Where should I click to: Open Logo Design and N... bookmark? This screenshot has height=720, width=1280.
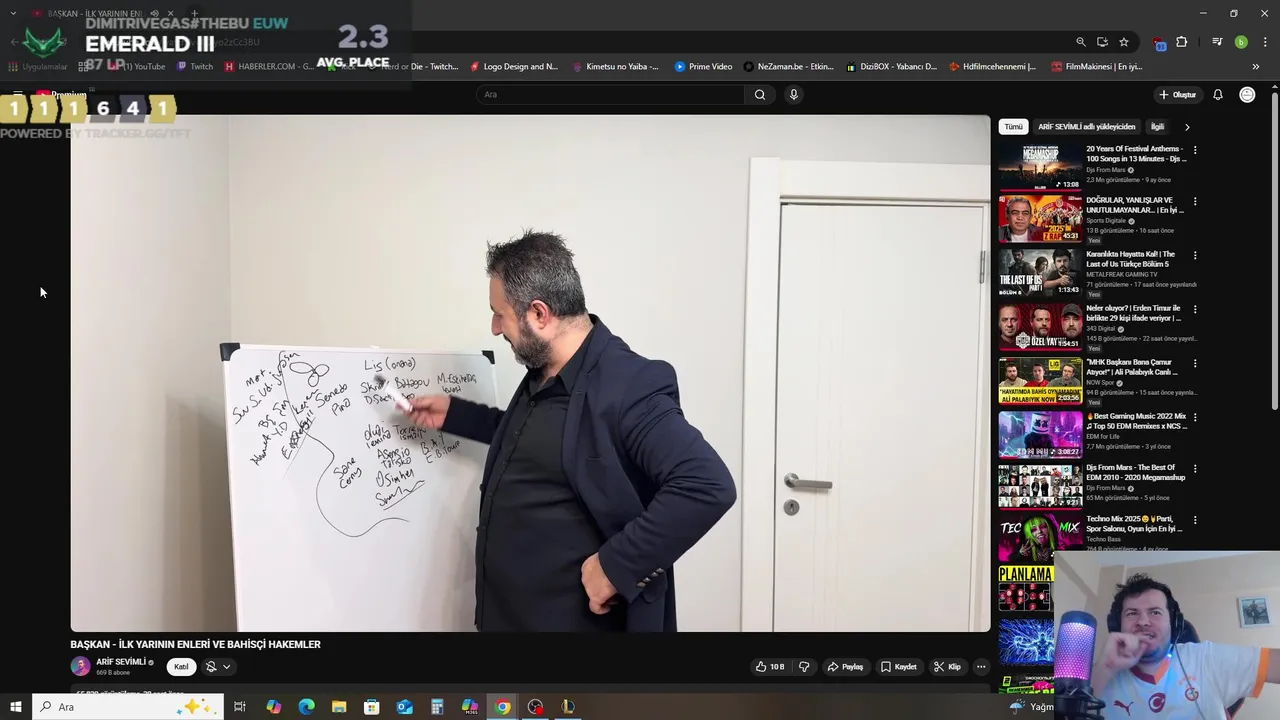pyautogui.click(x=514, y=67)
